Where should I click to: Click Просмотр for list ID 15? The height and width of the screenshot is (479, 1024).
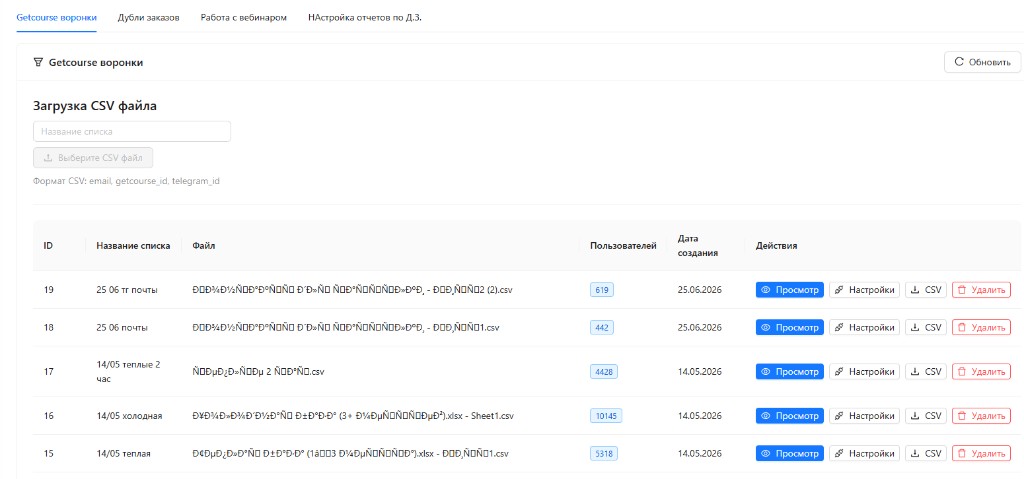[790, 454]
